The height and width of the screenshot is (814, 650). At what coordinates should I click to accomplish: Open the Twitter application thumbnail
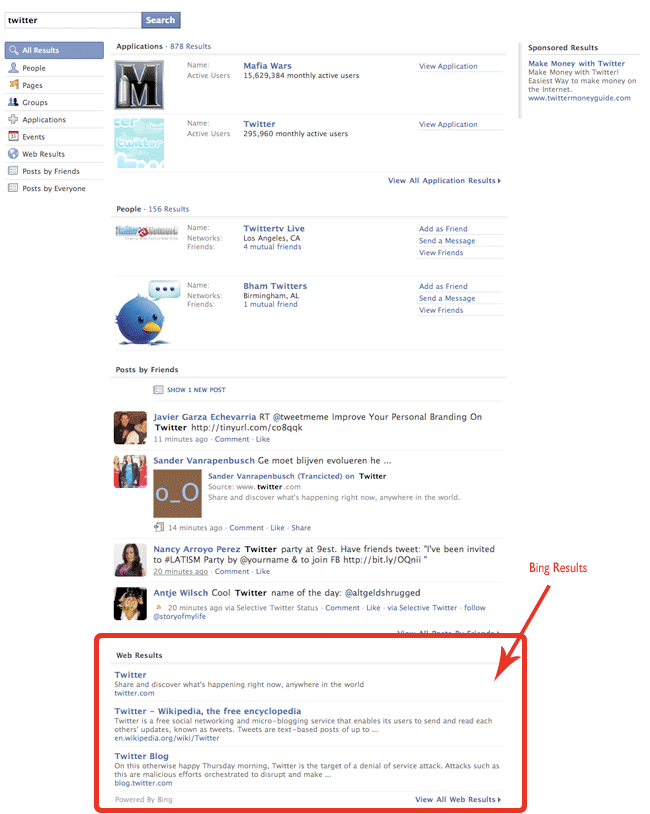(x=139, y=143)
